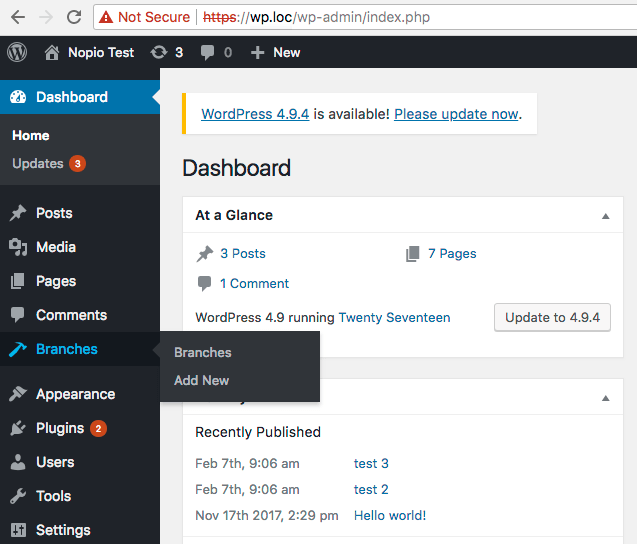This screenshot has width=637, height=544.
Task: Click the Plugins badge showing 2
Action: (98, 428)
